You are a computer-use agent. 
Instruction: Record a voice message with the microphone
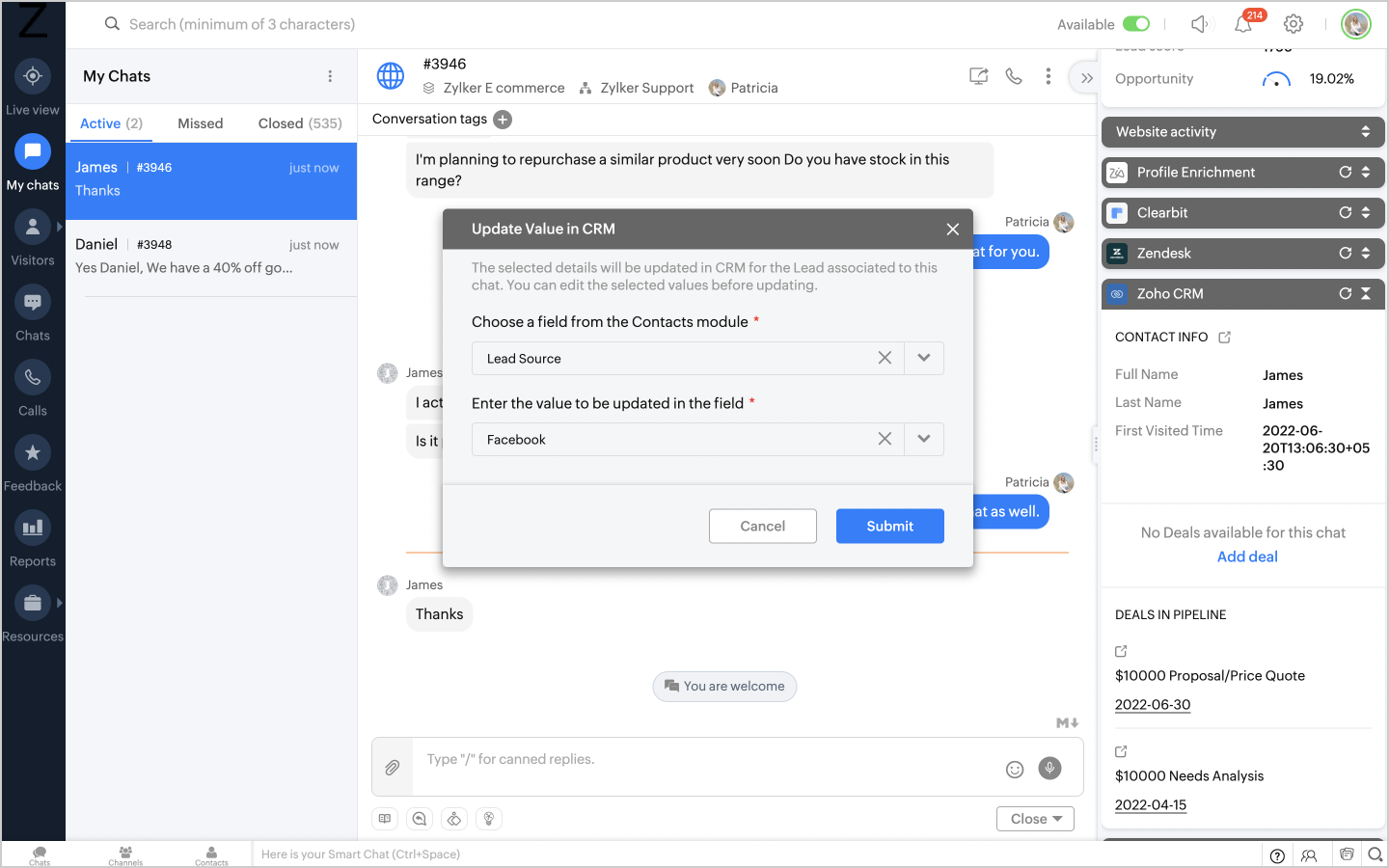(1049, 768)
